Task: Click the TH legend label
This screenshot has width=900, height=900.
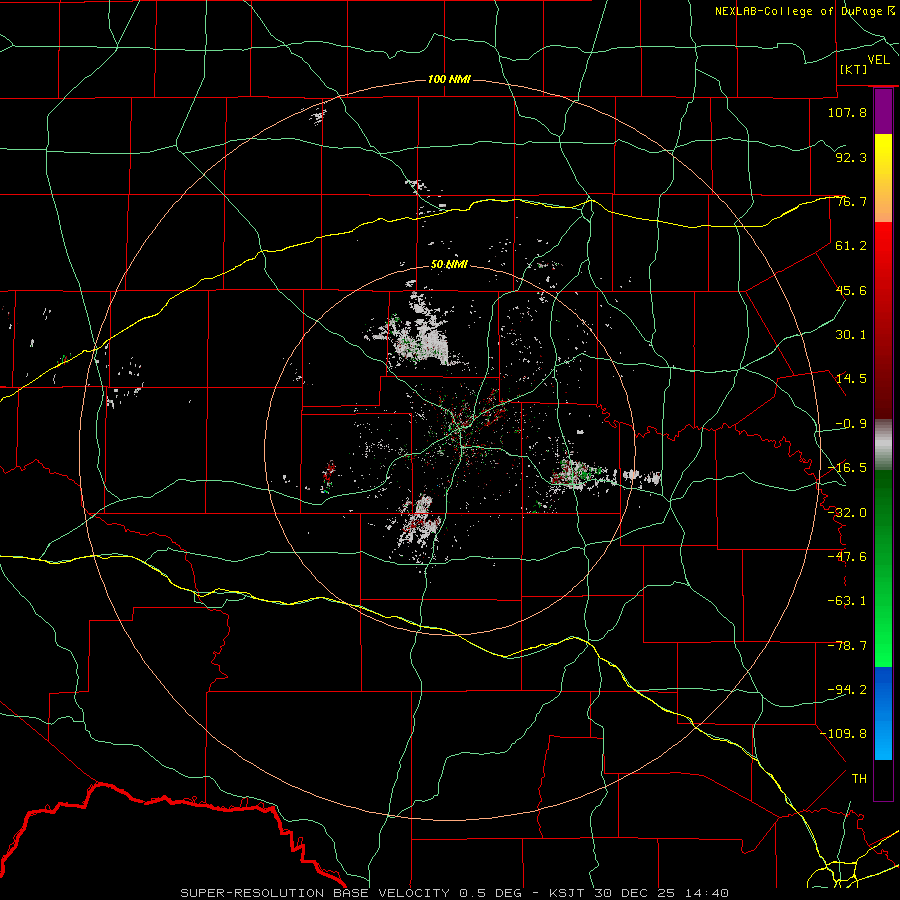Action: [859, 779]
